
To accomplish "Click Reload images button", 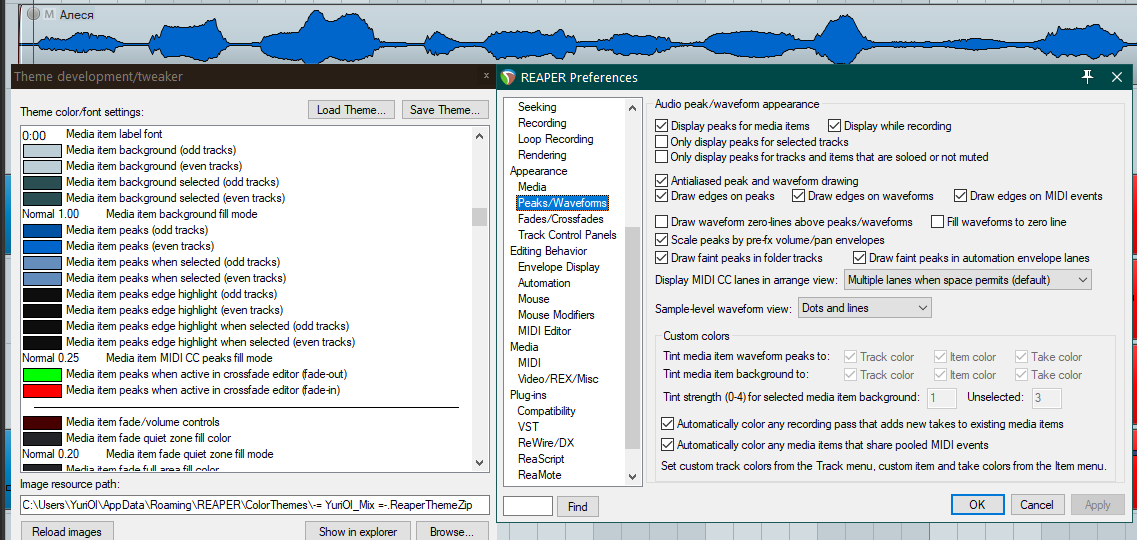I will click(x=67, y=531).
